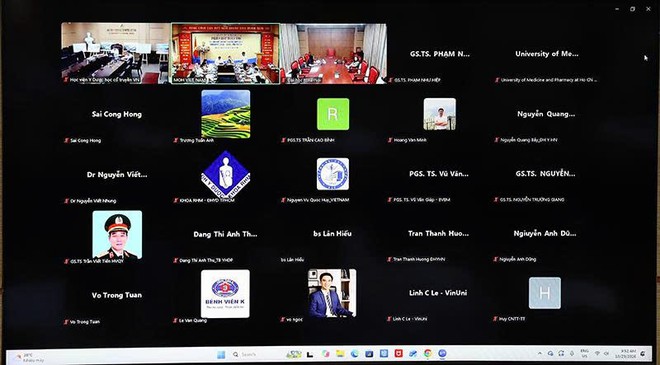This screenshot has width=660, height=365.
Task: Click the muted mic icon beside Vo Trong Tuan label
Action: 67,322
